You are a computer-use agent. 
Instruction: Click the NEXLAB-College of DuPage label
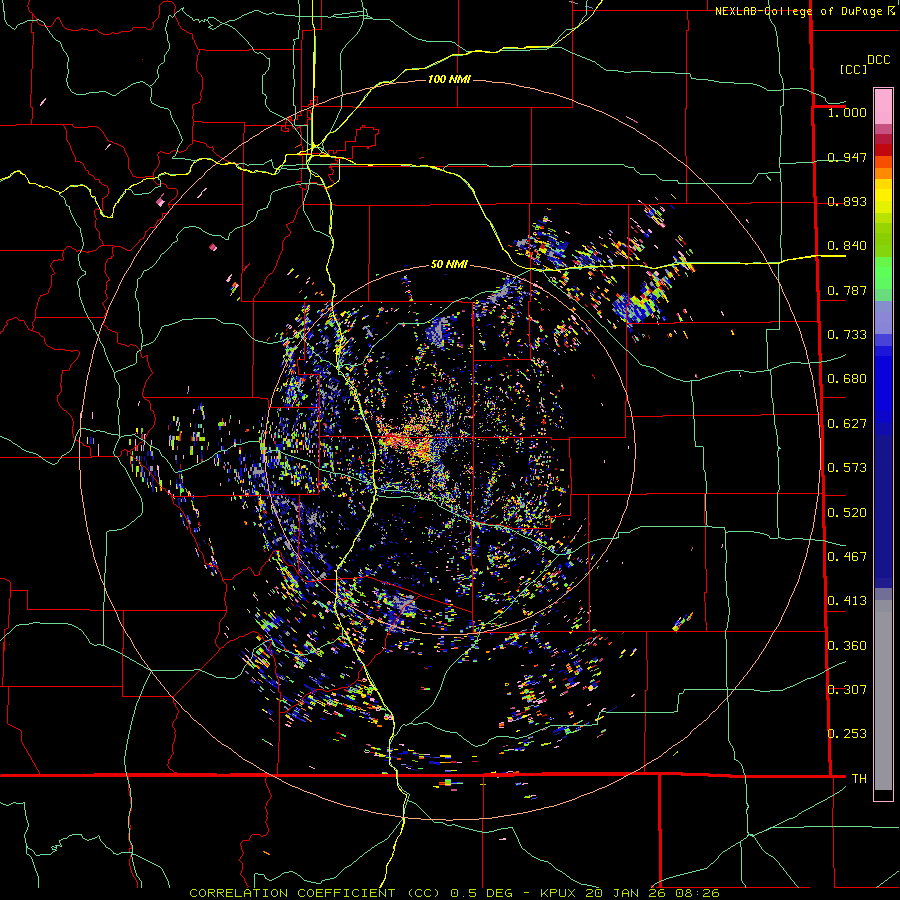(x=799, y=11)
